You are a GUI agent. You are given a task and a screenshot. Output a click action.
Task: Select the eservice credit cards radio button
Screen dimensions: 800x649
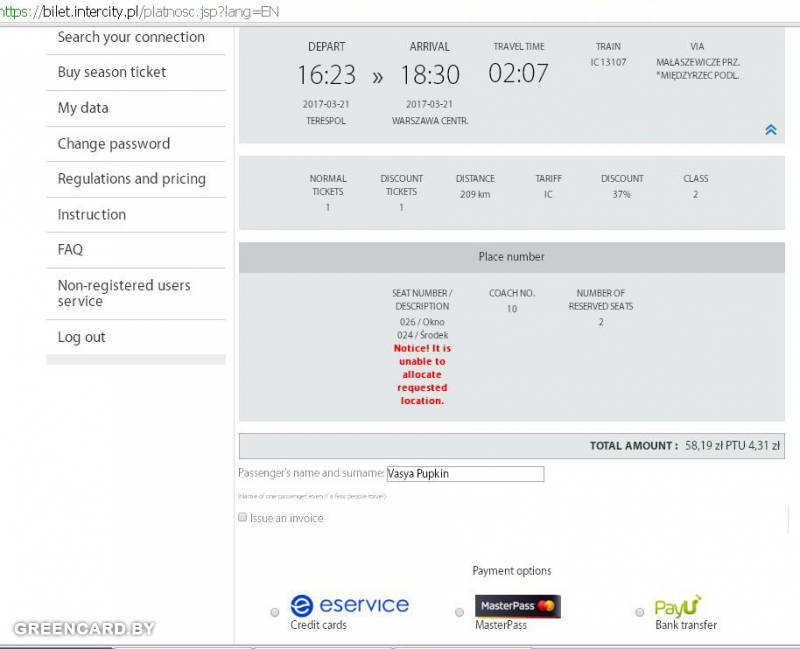point(275,612)
